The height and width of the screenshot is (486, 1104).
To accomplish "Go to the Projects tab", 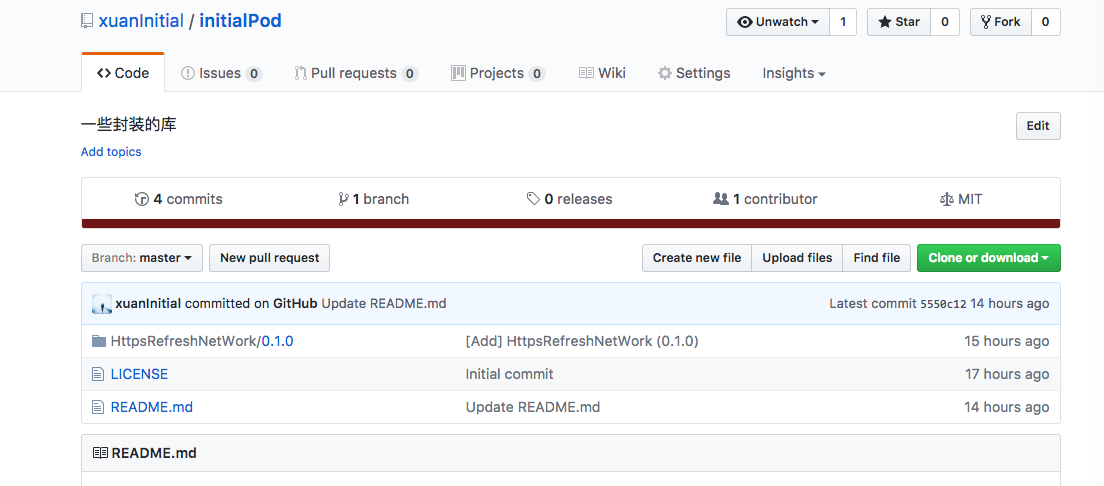I will [498, 73].
